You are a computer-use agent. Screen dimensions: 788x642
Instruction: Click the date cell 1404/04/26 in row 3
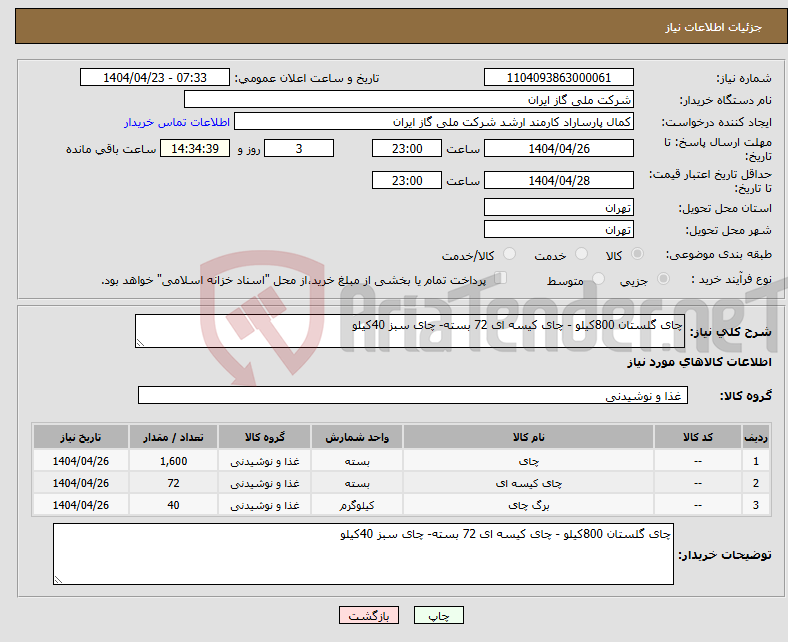(80, 505)
